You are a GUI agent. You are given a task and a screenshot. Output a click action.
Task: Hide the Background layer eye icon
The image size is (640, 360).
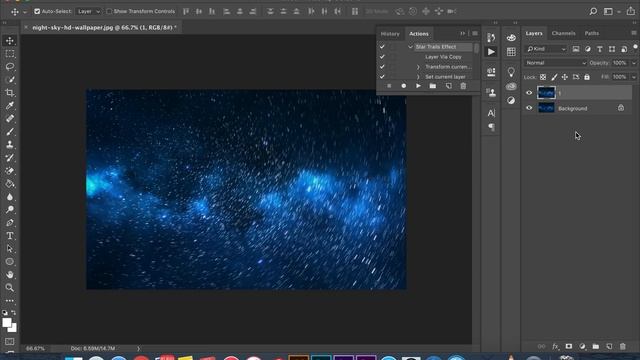point(529,108)
